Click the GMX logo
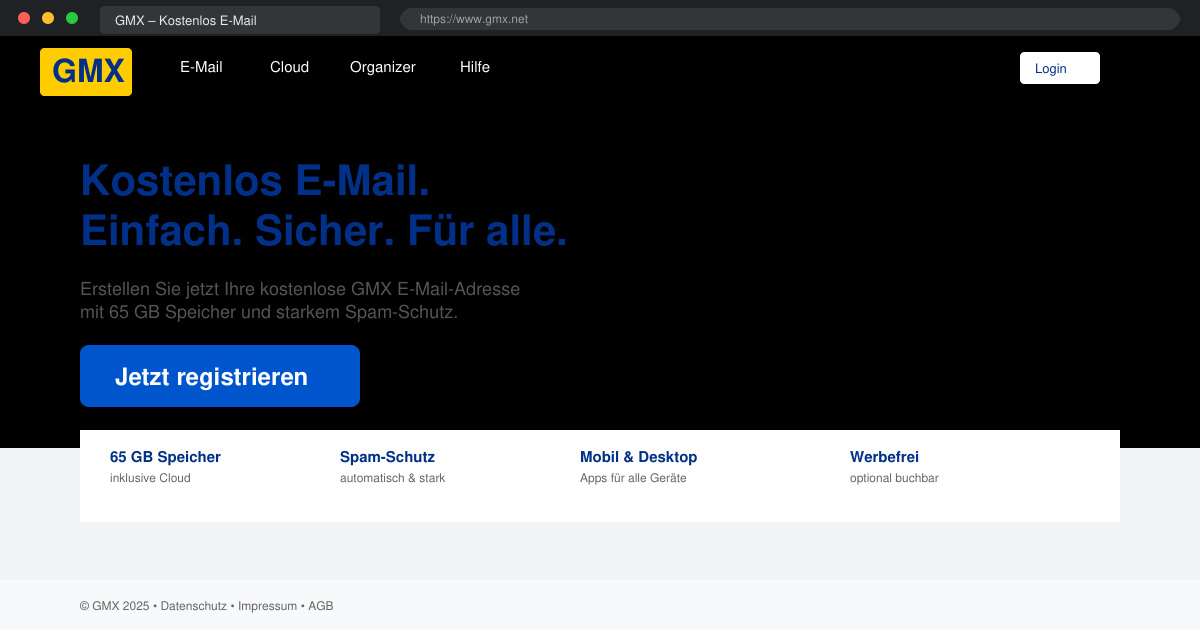Screen dimensions: 1200x630 (86, 72)
